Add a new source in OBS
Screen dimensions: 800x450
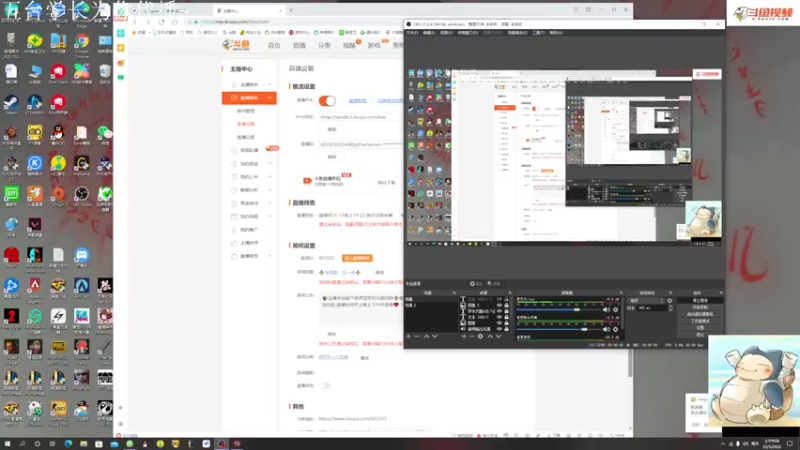(464, 336)
